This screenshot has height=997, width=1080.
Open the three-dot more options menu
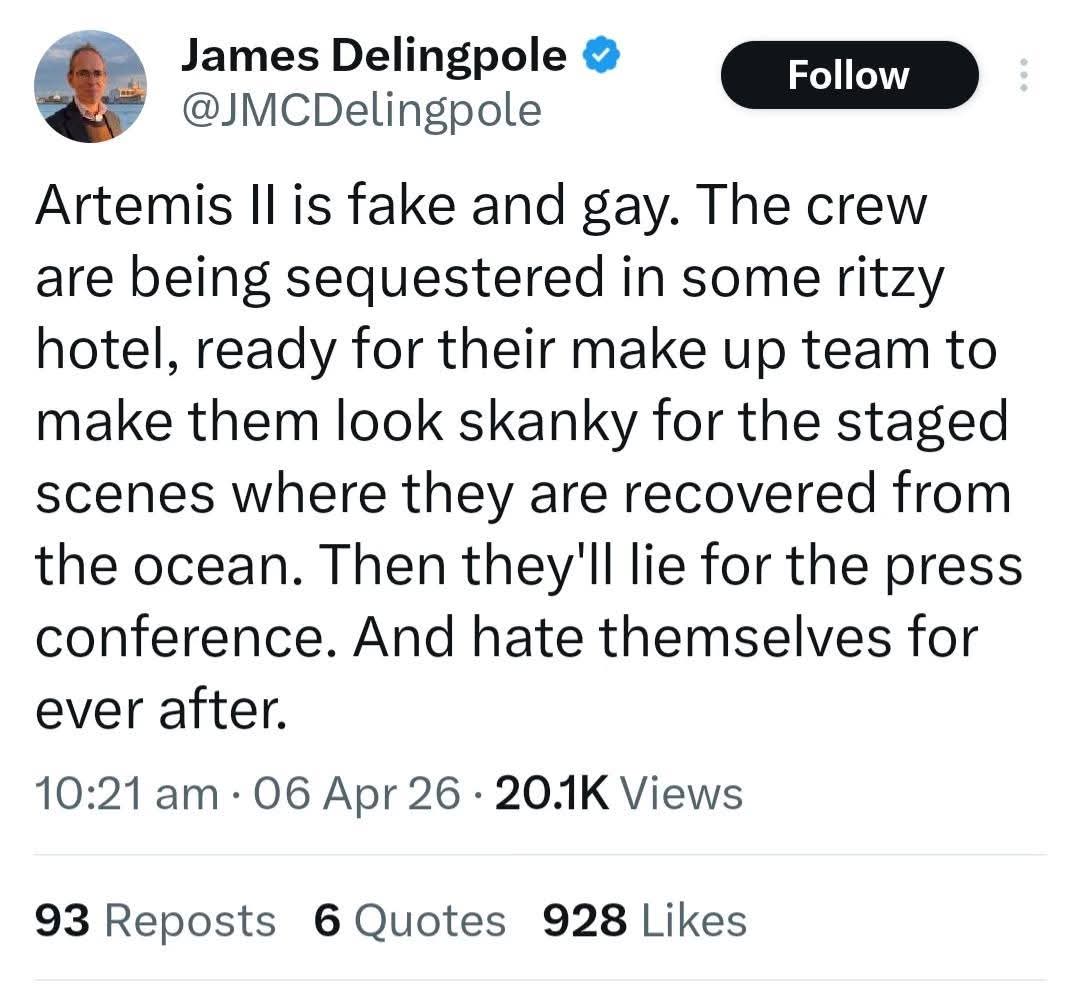click(1024, 75)
